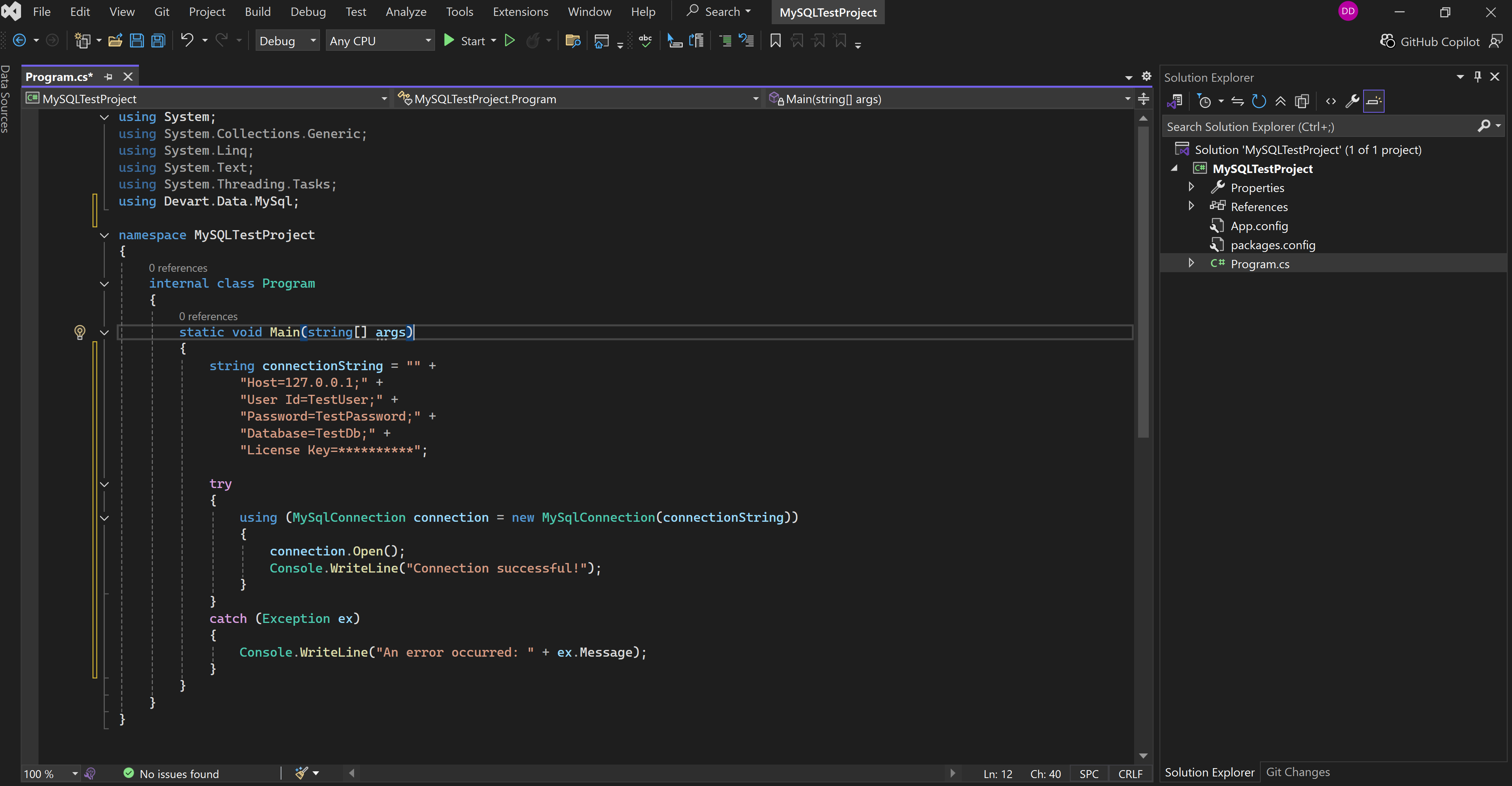Refresh the Solution Explorer
The width and height of the screenshot is (1512, 786).
1259,101
